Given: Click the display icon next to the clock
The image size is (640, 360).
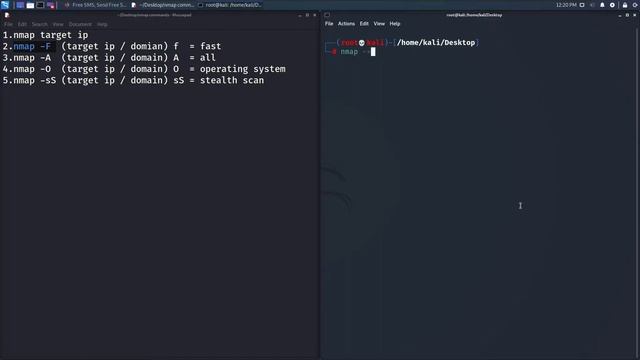Looking at the screenshot, I should click(x=582, y=5).
